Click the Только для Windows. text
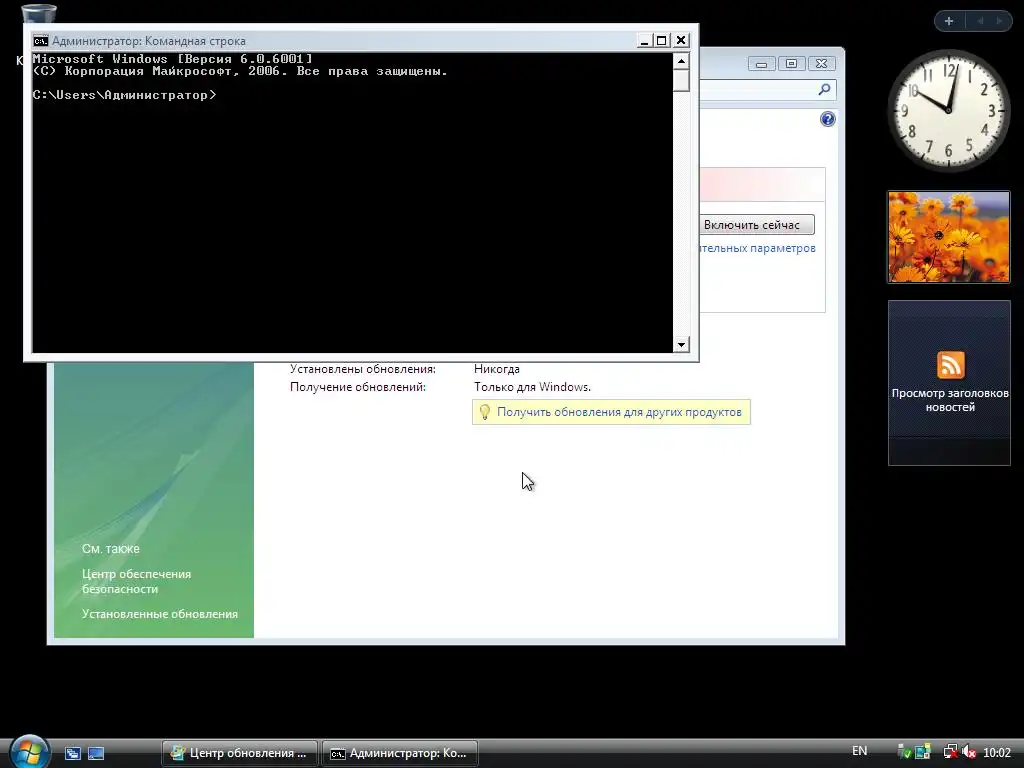The image size is (1024, 768). [x=532, y=387]
